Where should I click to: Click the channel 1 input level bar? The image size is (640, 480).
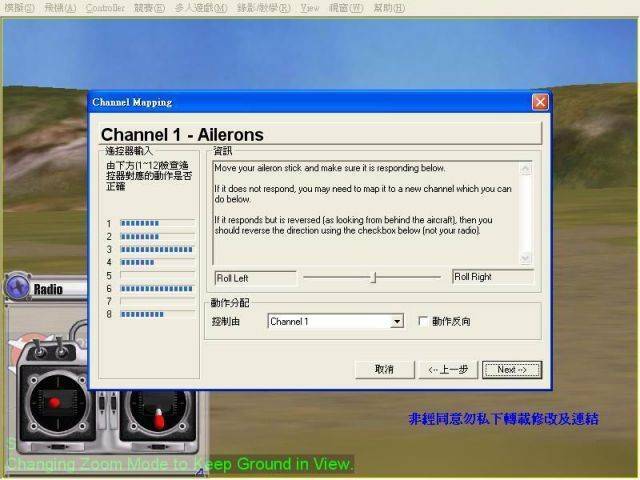(158, 223)
